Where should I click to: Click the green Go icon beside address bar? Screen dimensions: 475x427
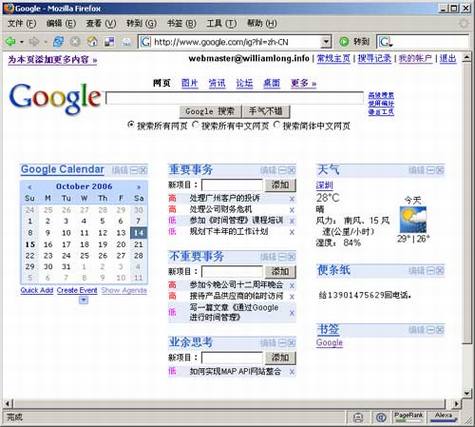[344, 42]
